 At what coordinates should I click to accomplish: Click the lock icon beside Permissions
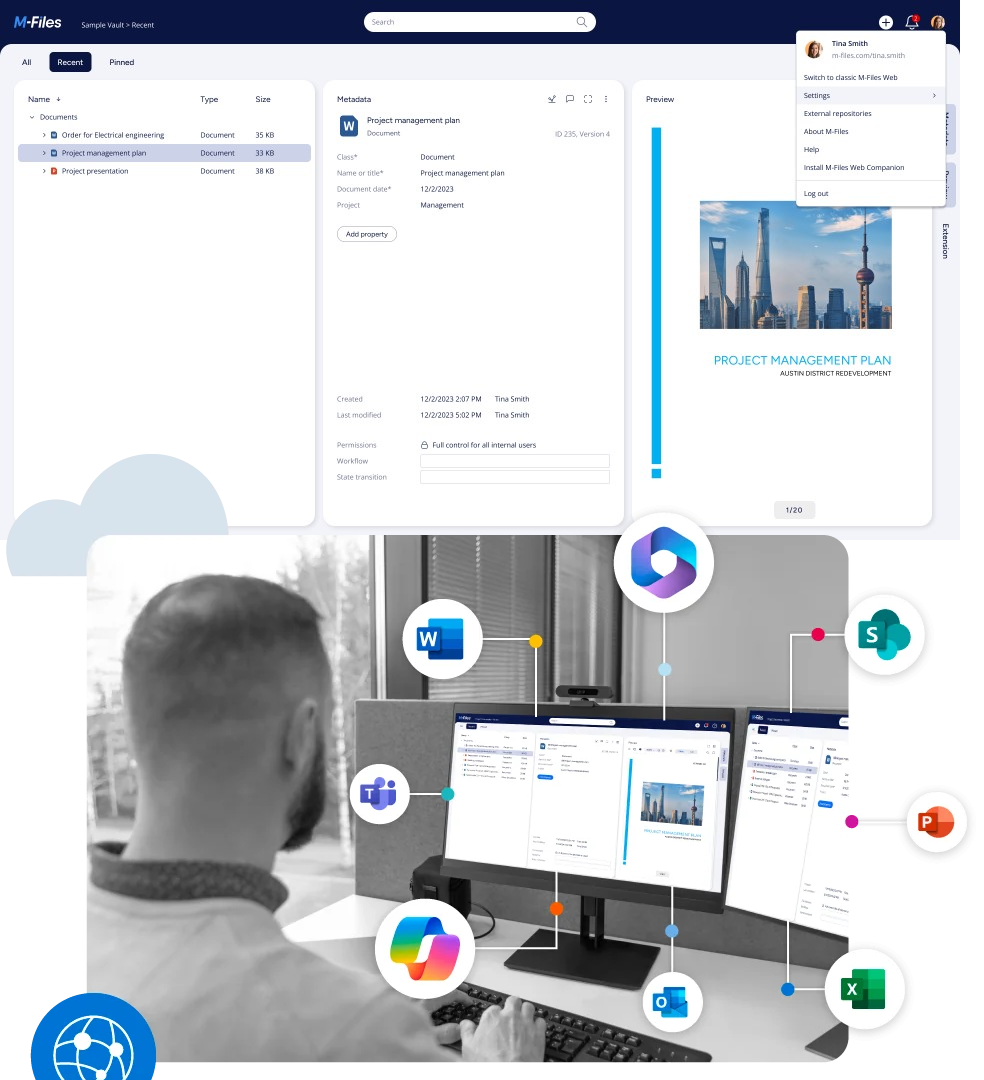point(424,445)
